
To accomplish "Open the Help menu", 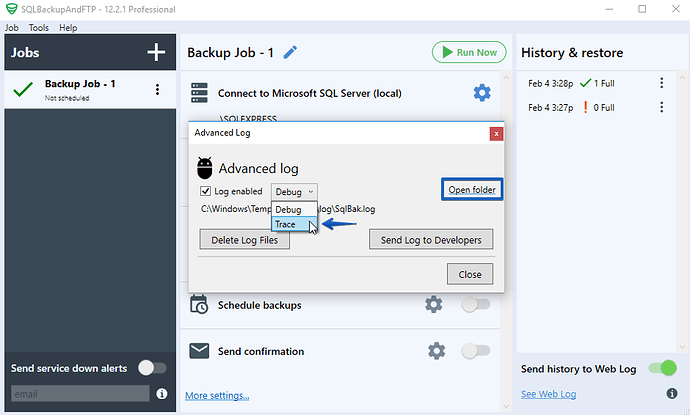I will 68,27.
